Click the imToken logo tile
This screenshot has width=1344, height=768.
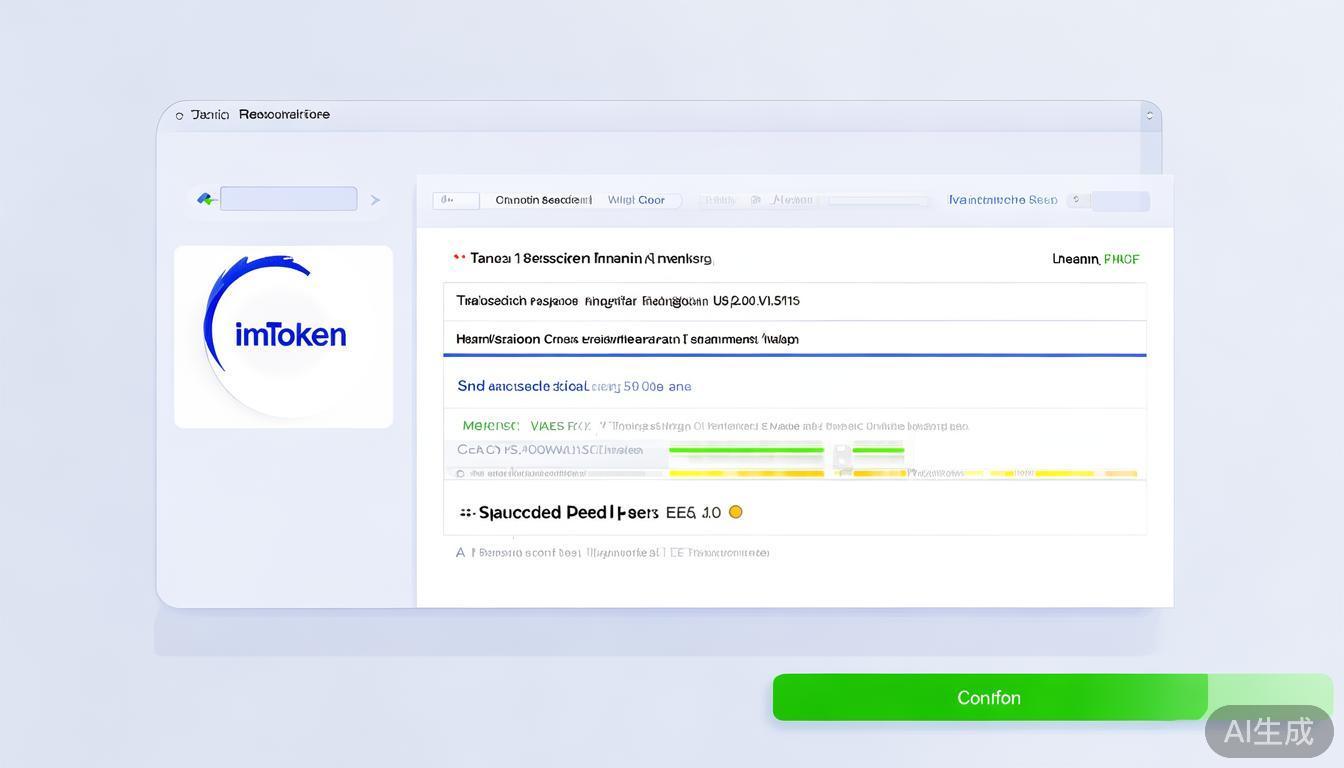tap(283, 336)
